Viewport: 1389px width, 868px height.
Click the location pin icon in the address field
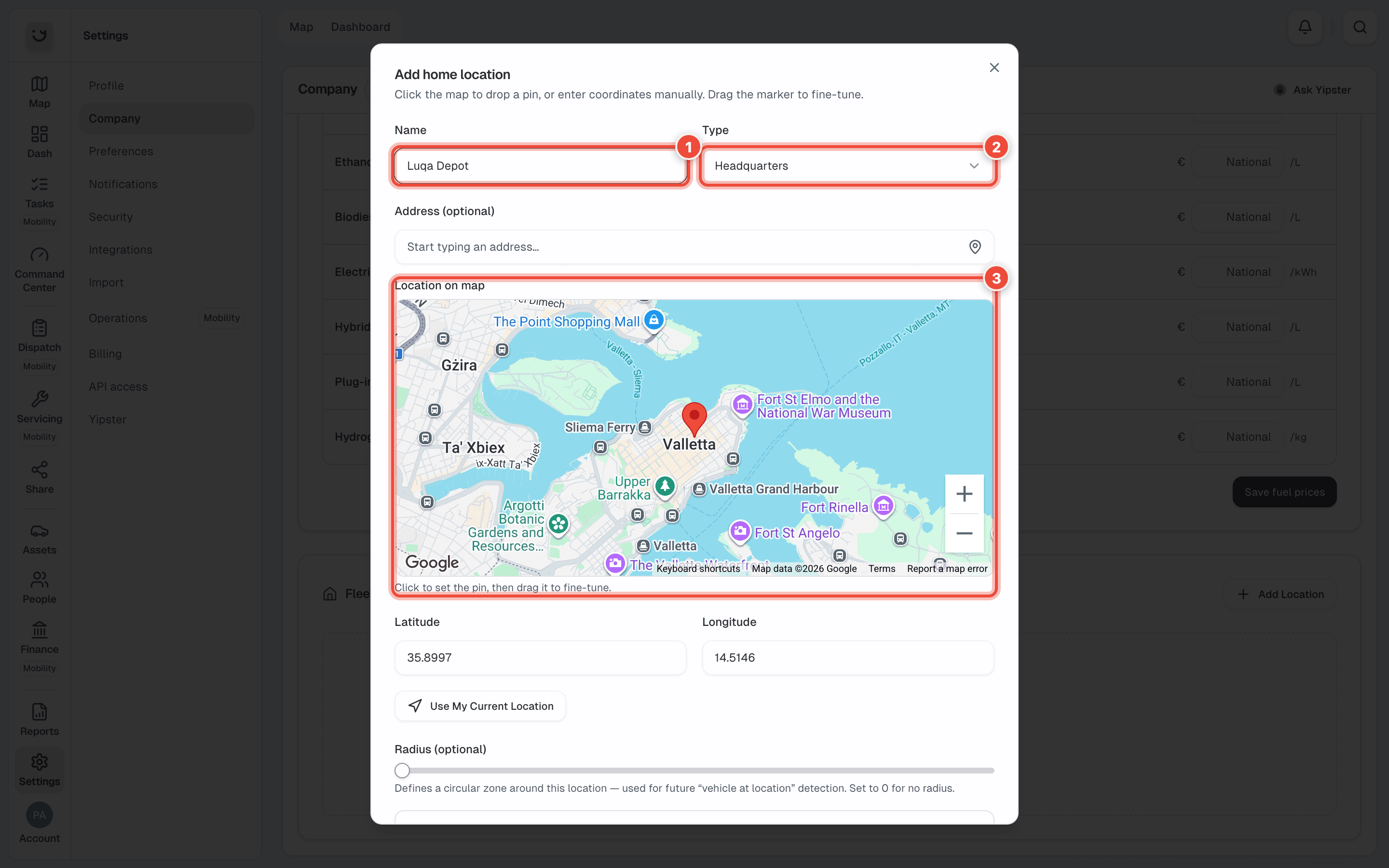pyautogui.click(x=975, y=247)
